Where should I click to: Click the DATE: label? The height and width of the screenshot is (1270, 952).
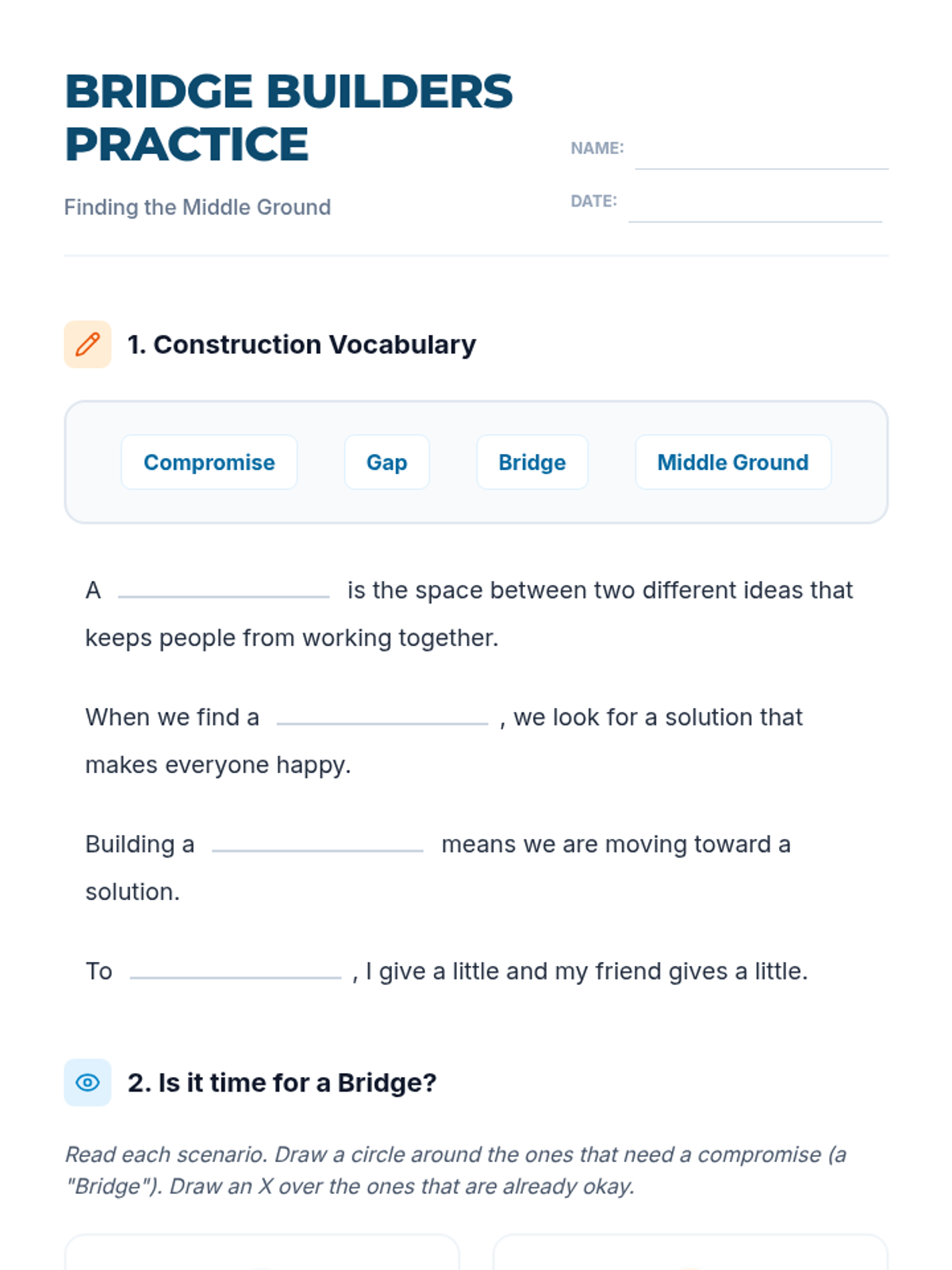(593, 202)
